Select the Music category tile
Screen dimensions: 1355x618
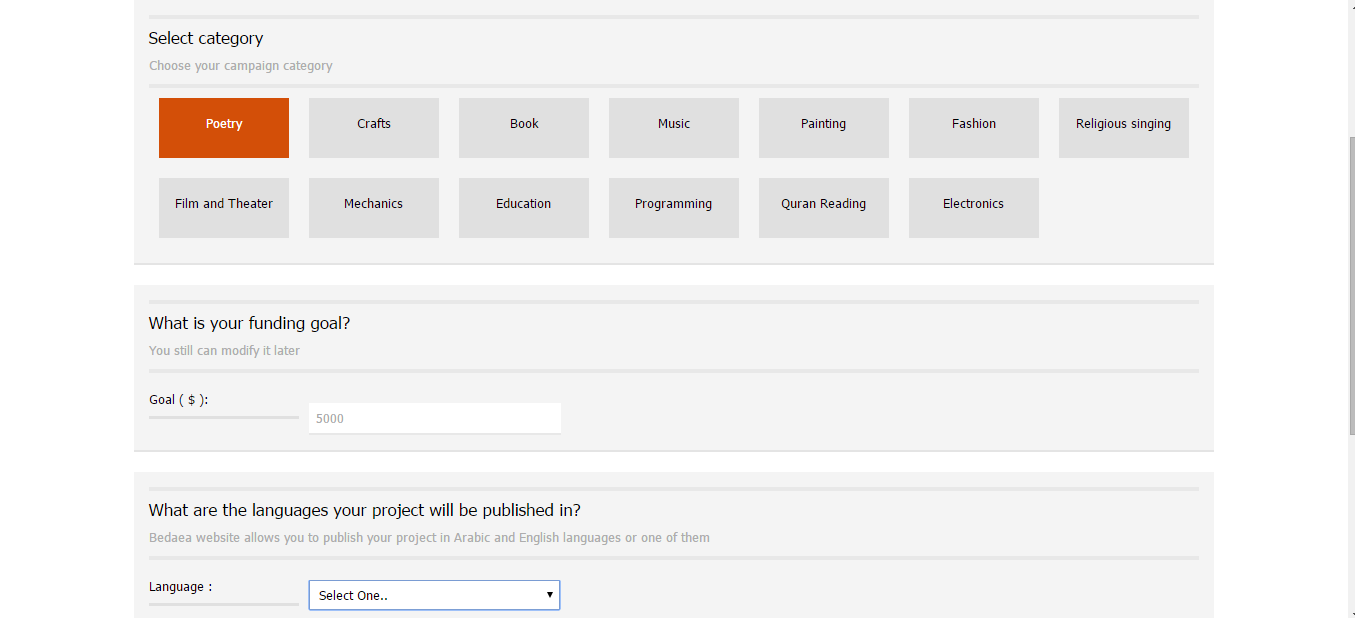click(x=674, y=128)
